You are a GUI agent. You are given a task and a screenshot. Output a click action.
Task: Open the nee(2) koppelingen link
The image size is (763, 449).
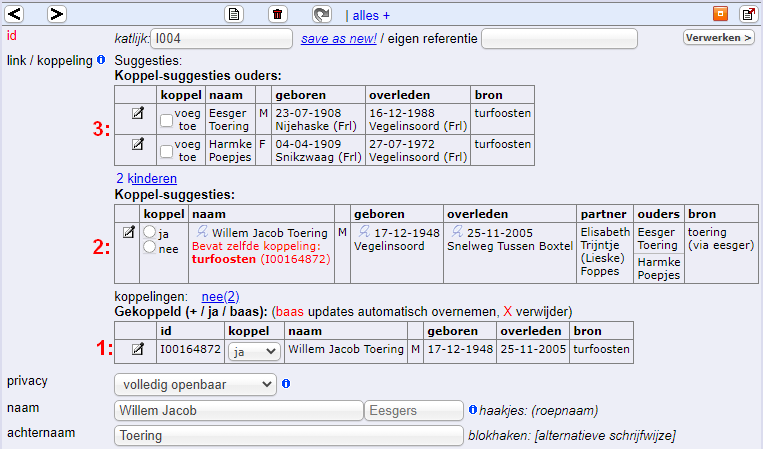point(220,296)
